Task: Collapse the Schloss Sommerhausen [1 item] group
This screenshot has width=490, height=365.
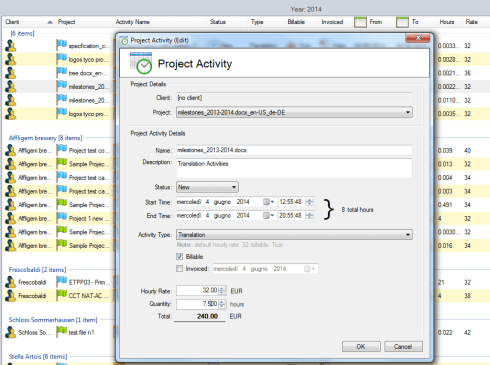Action: click(53, 320)
